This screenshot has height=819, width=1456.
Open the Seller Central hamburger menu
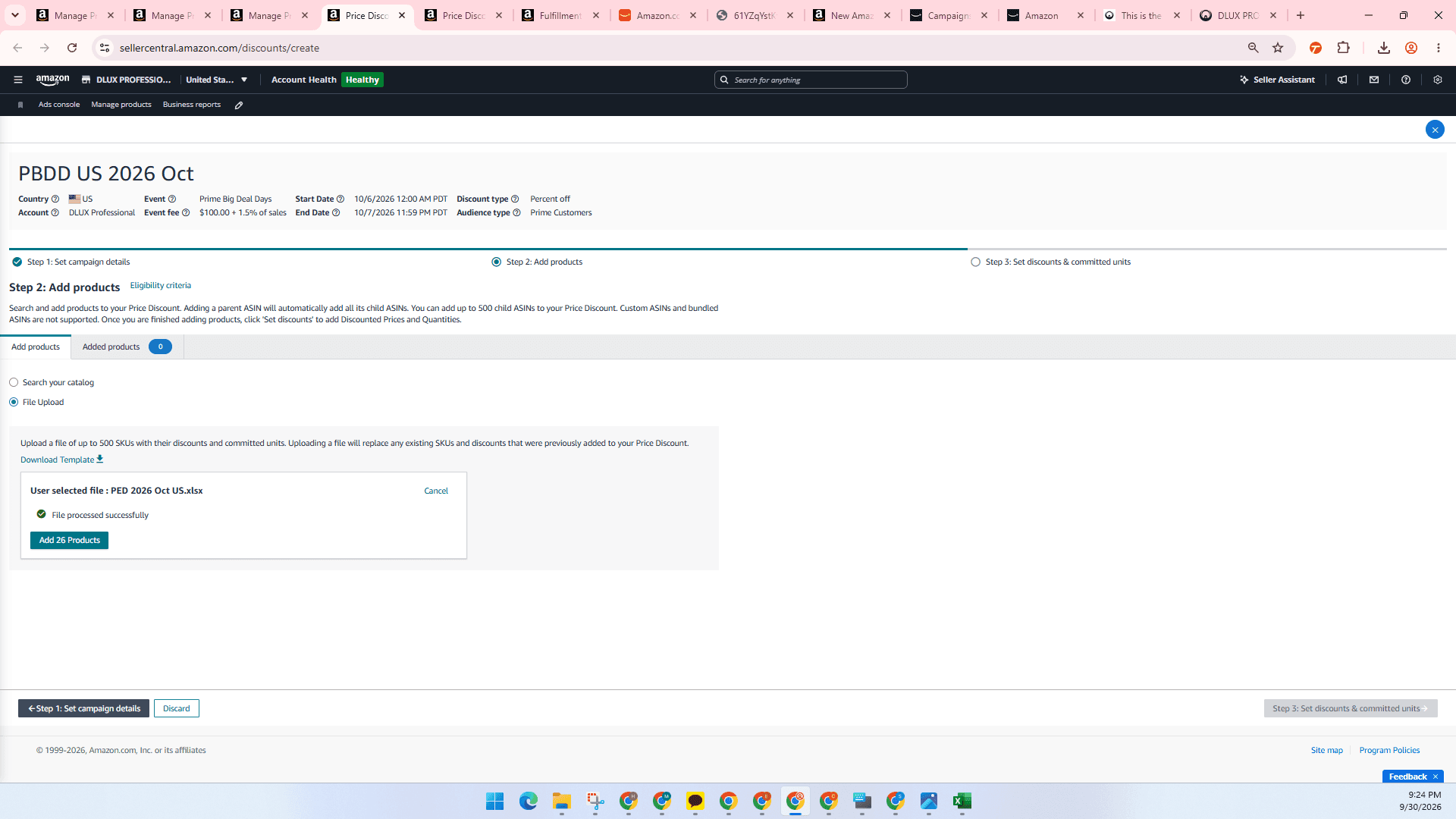[x=18, y=80]
